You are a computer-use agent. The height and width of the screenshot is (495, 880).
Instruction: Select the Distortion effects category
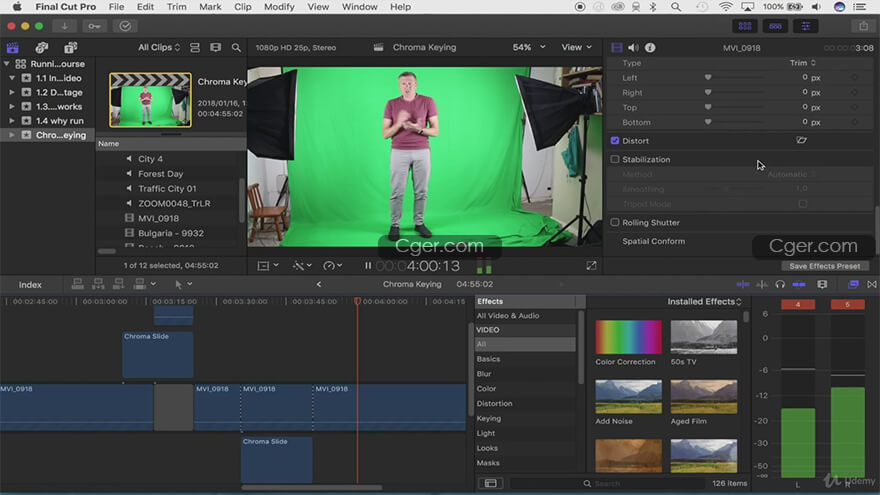pos(494,404)
